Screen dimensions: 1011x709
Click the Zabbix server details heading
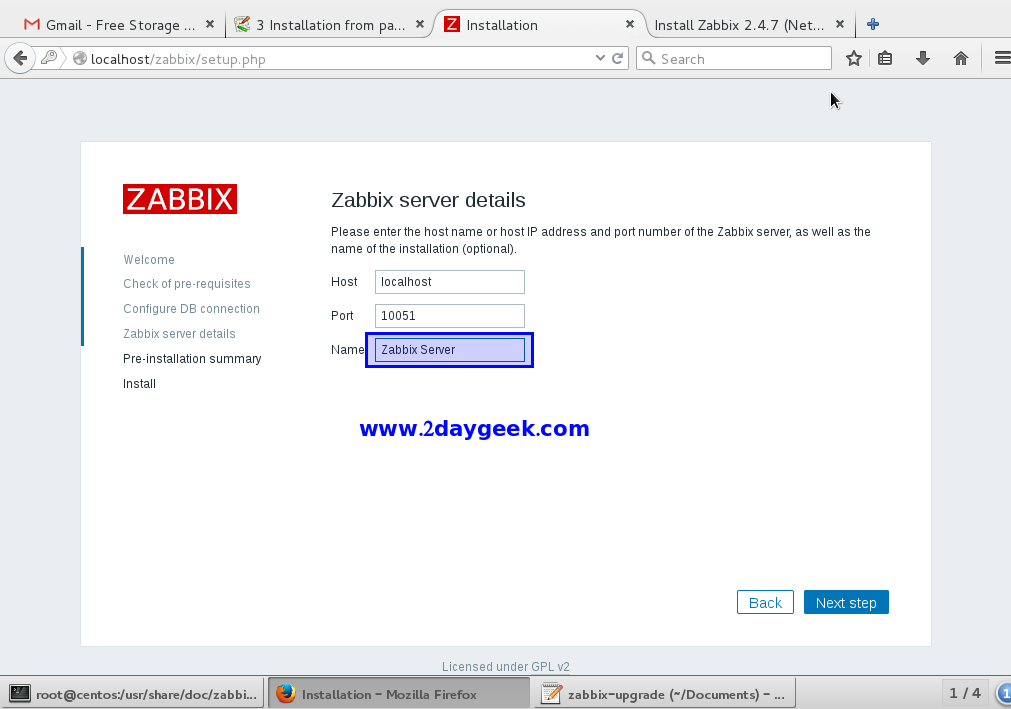428,200
